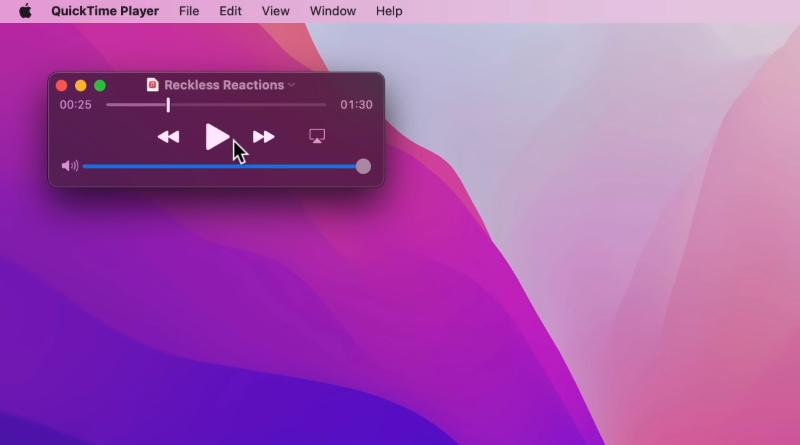Toggle the 01:30 duration display
Image resolution: width=800 pixels, height=445 pixels.
click(x=356, y=105)
